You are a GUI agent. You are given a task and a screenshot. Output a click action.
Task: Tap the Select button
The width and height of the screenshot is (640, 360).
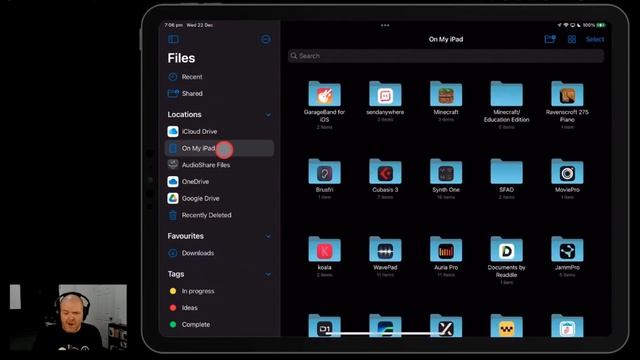point(595,39)
